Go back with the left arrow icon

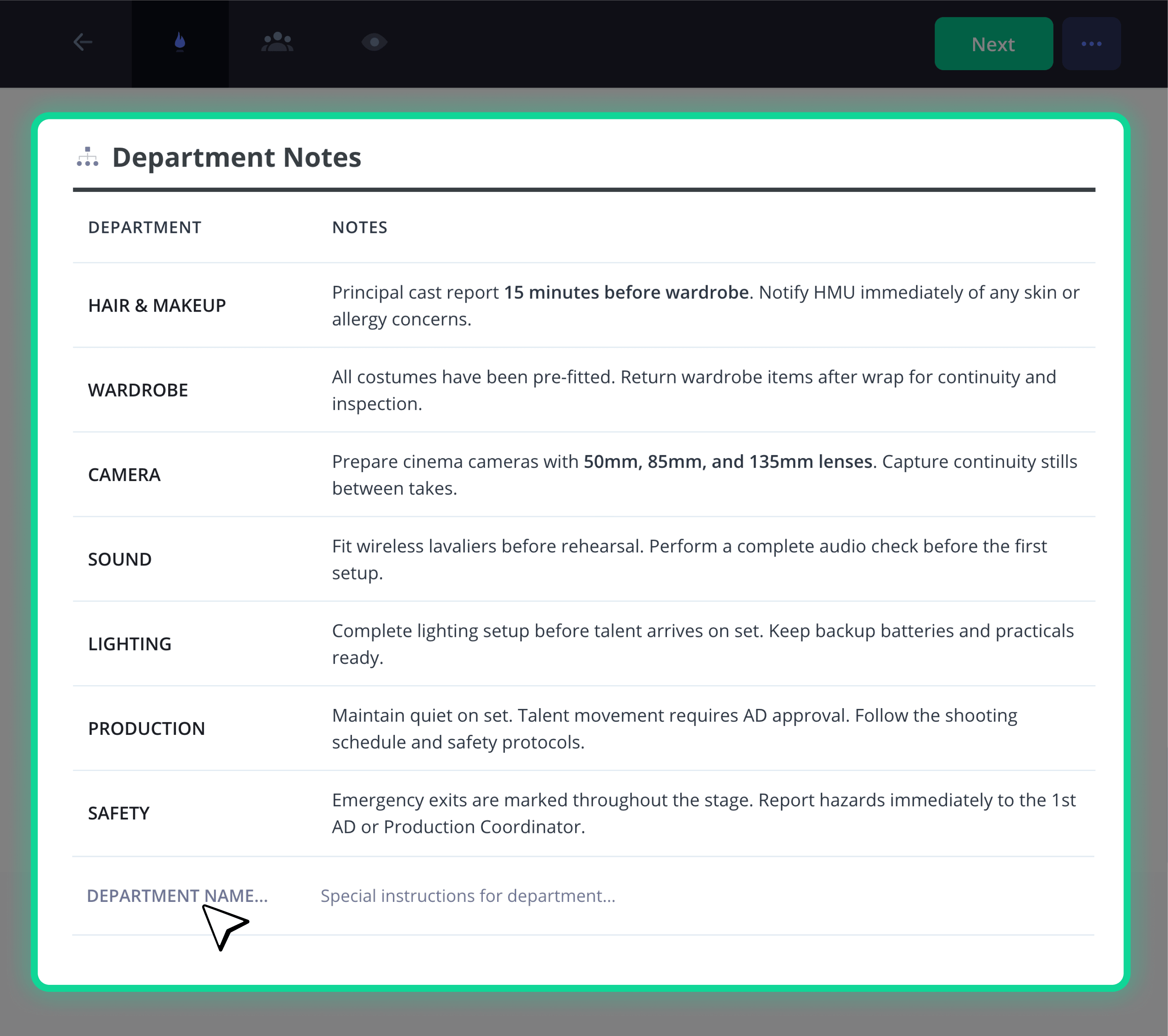pyautogui.click(x=83, y=42)
